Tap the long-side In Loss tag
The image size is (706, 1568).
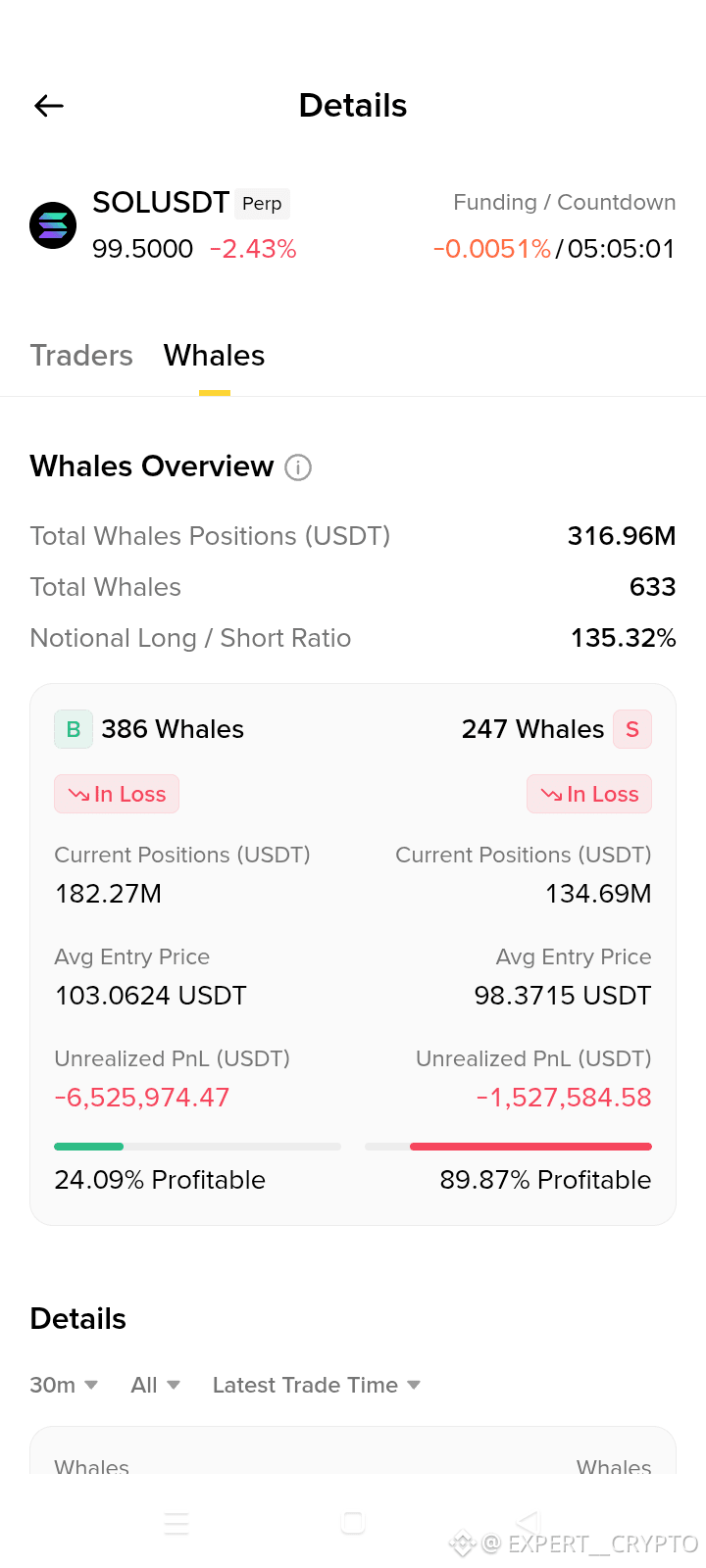[x=117, y=794]
